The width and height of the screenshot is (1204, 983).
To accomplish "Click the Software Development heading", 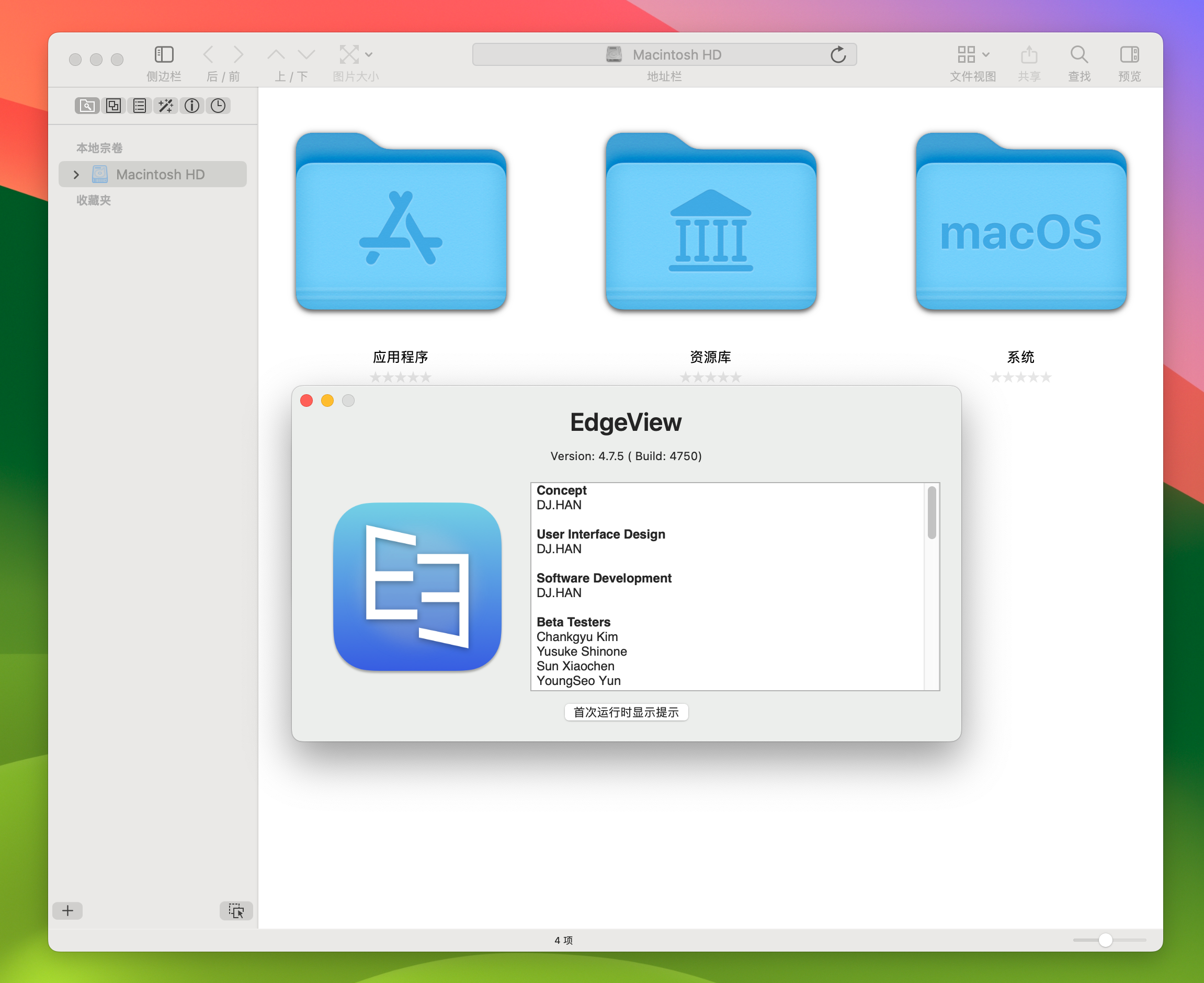I will pyautogui.click(x=604, y=578).
